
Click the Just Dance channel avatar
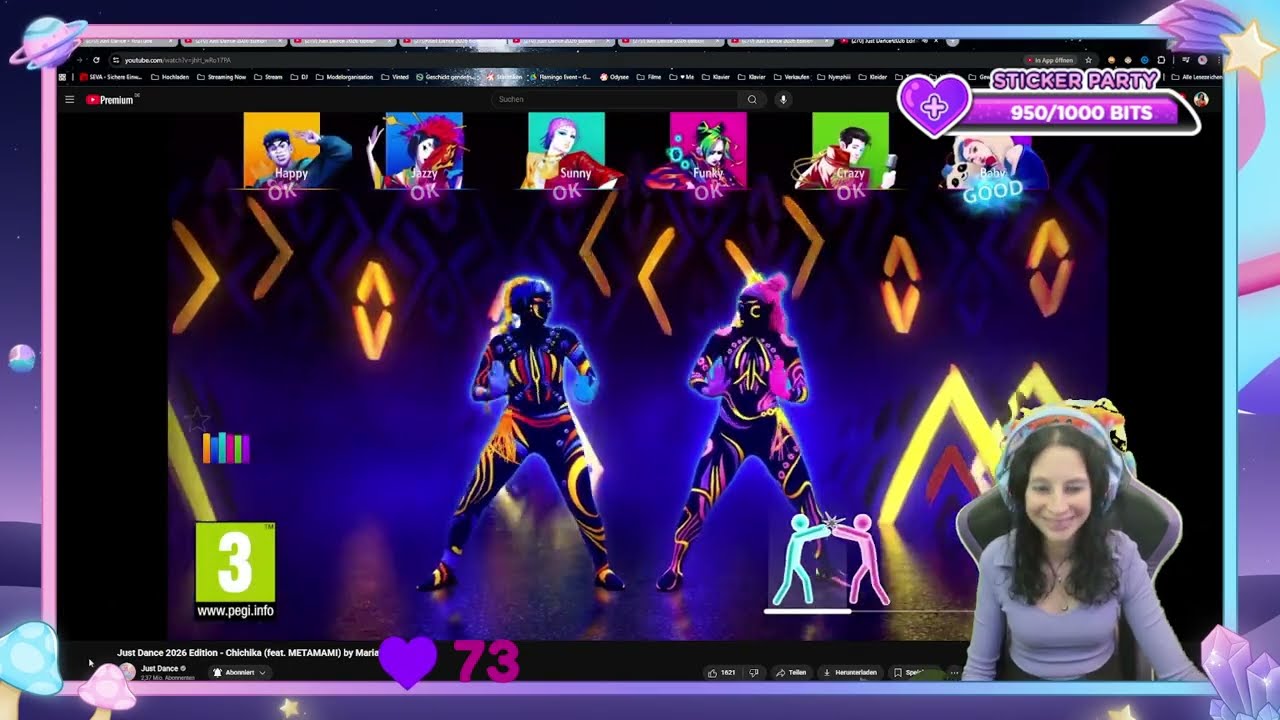127,671
